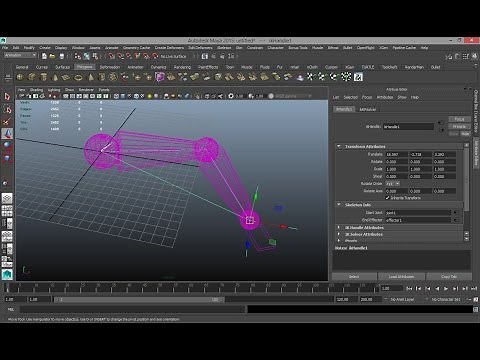480x360 pixels.
Task: Pick the Paint selection tool
Action: [x=7, y=121]
